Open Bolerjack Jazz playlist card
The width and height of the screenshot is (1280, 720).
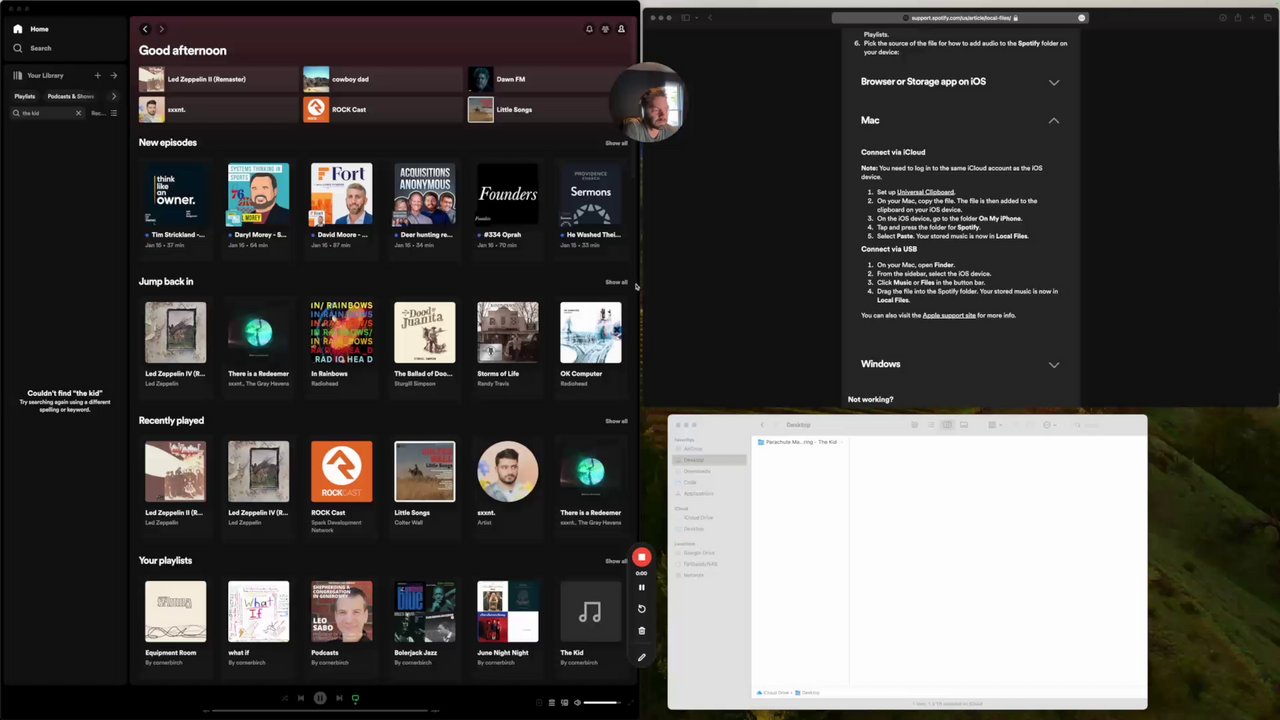click(x=424, y=622)
